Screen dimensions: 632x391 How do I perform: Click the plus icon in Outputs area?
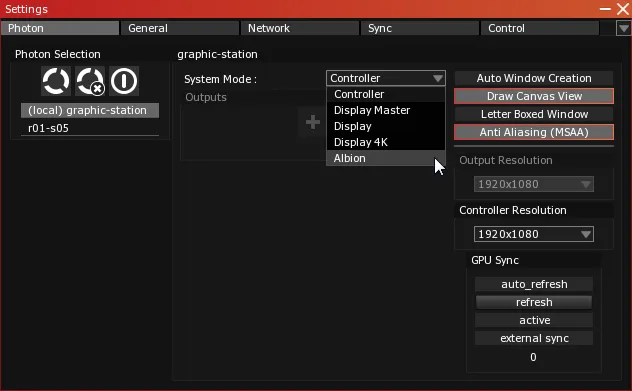[x=313, y=122]
